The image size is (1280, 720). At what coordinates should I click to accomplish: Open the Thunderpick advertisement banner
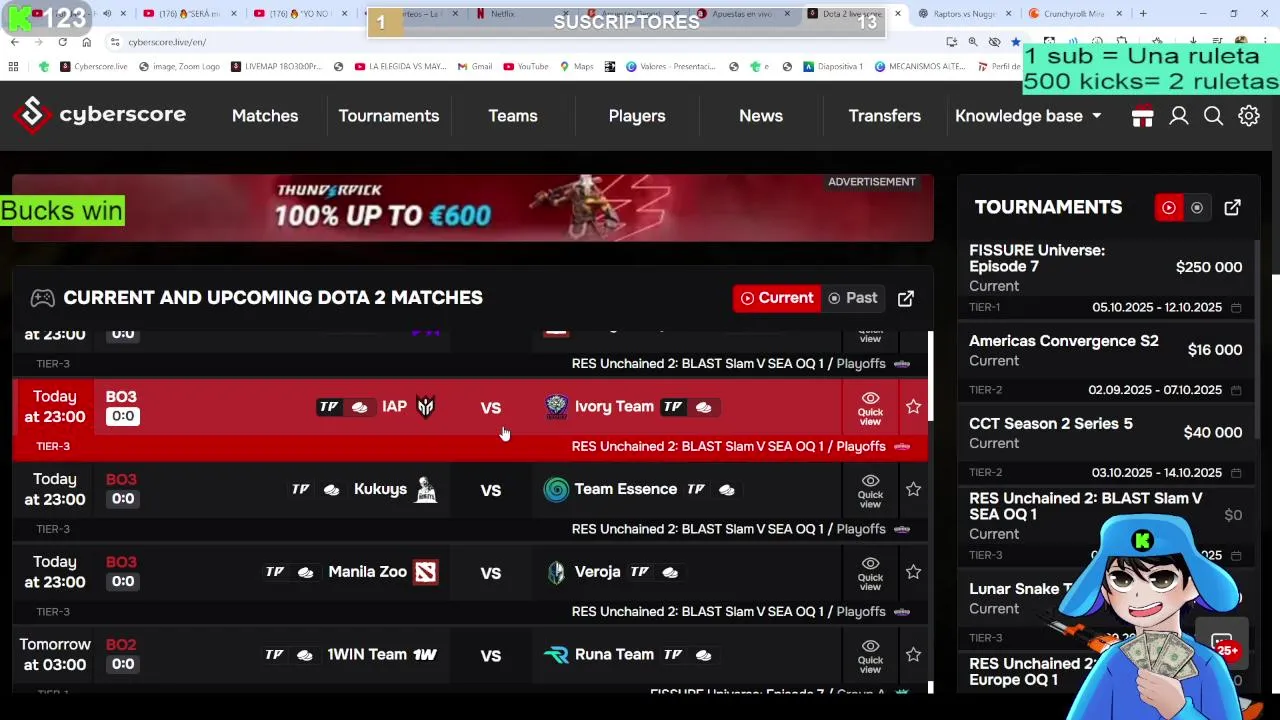click(x=473, y=208)
